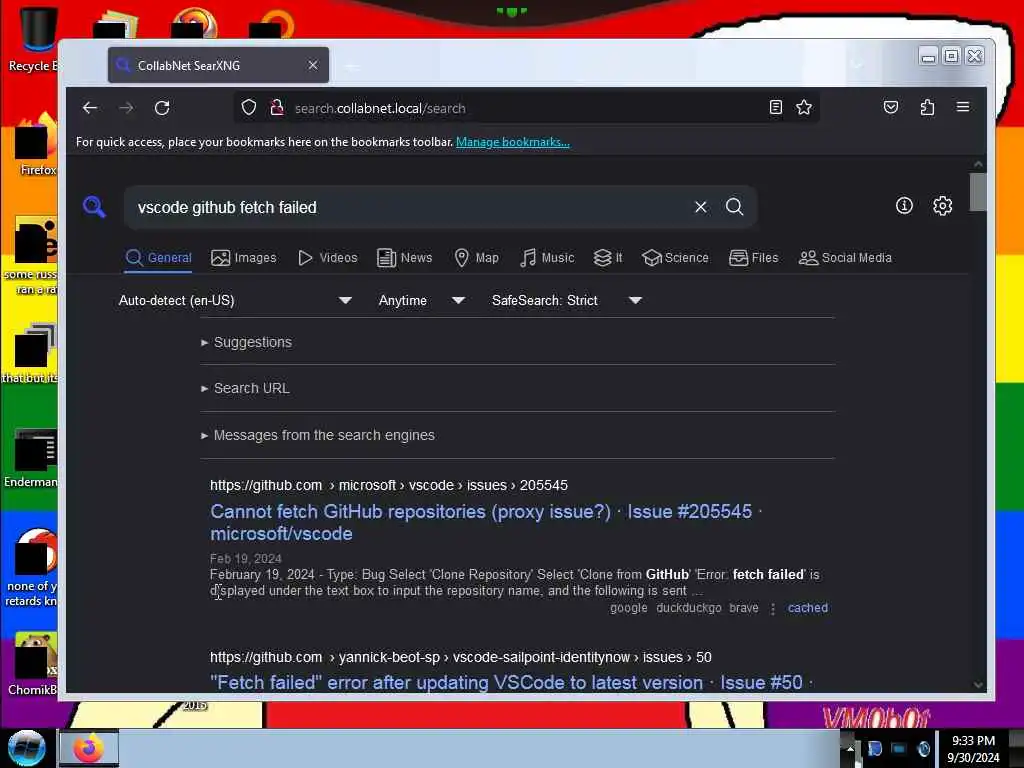Click the volume speaker tray icon
This screenshot has width=1024, height=768.
tap(923, 749)
